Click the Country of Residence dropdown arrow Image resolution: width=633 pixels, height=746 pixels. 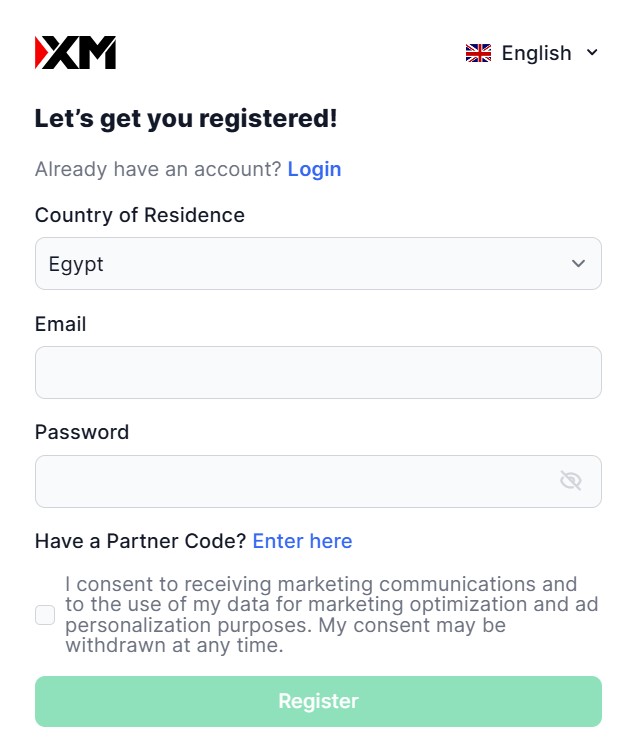pos(578,264)
